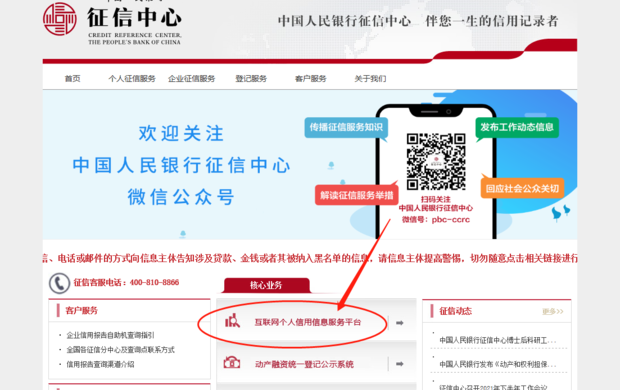Open the 登记服务 menu
The image size is (620, 390).
coord(251,79)
